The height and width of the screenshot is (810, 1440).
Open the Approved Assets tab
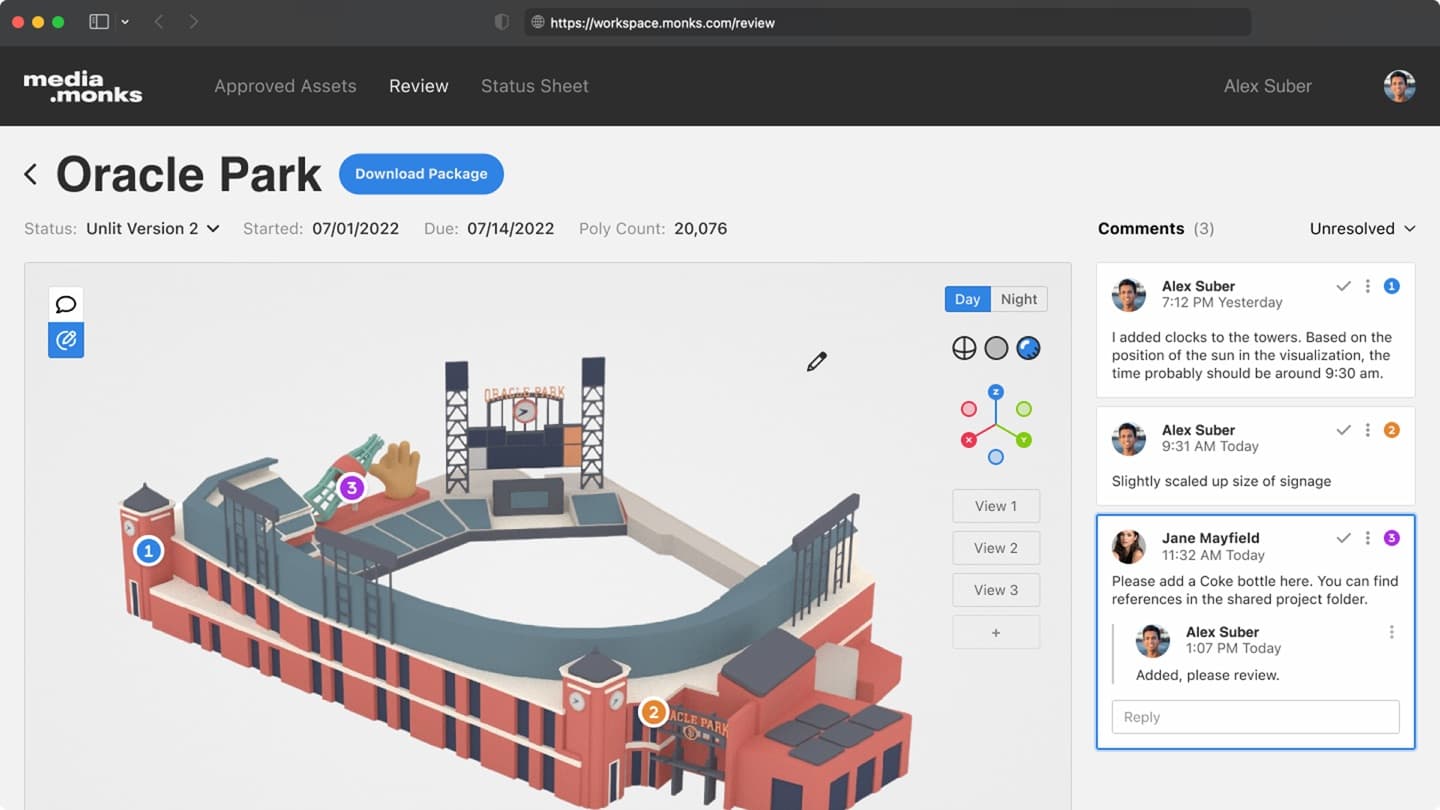(285, 86)
